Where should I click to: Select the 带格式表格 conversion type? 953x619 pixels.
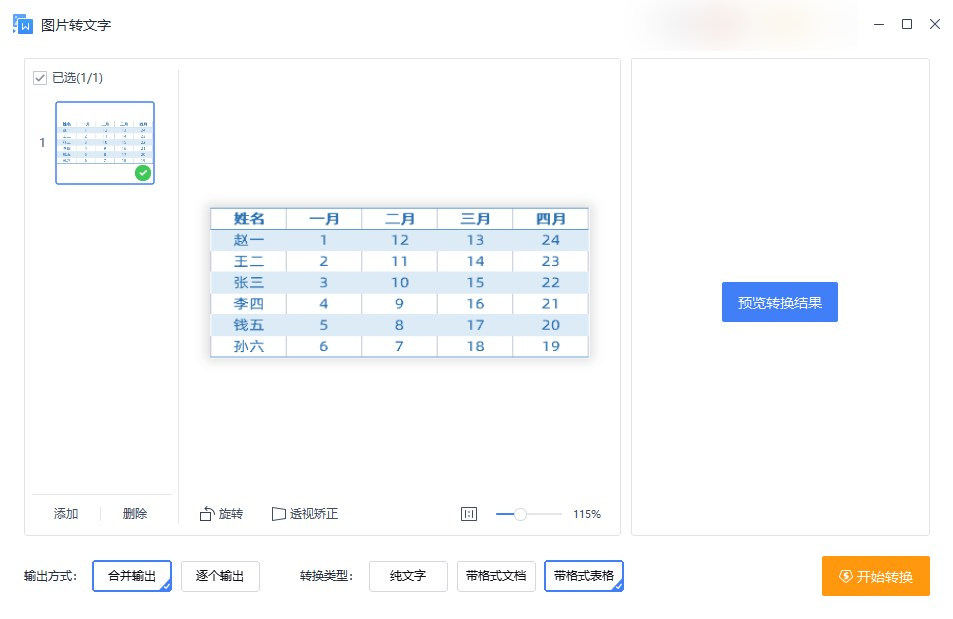click(583, 576)
